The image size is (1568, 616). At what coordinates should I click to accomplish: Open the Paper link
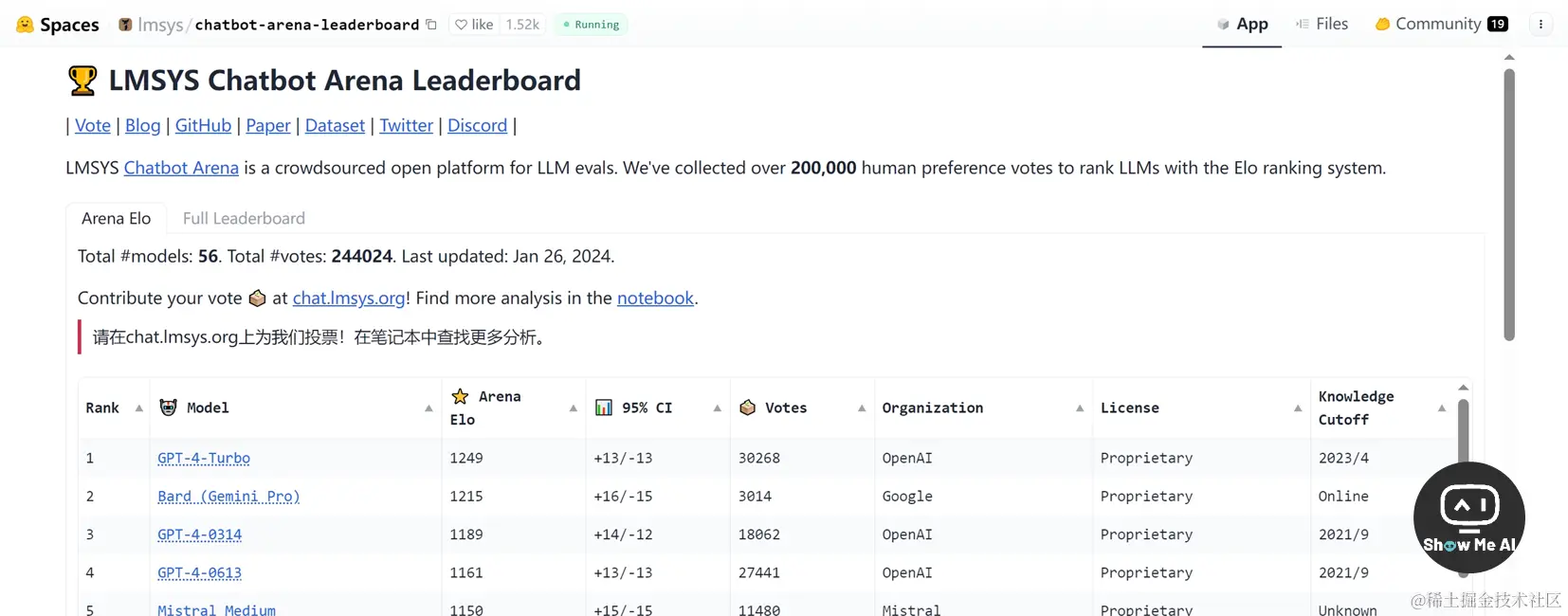(268, 125)
